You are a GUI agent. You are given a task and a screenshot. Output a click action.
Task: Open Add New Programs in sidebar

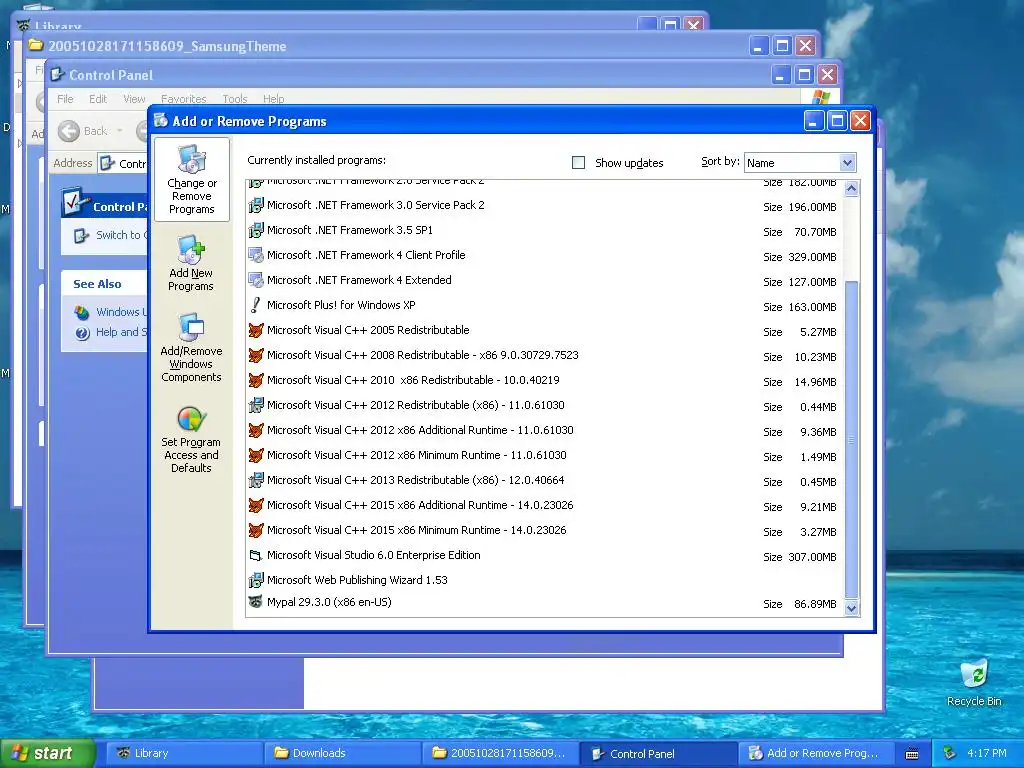[x=191, y=263]
